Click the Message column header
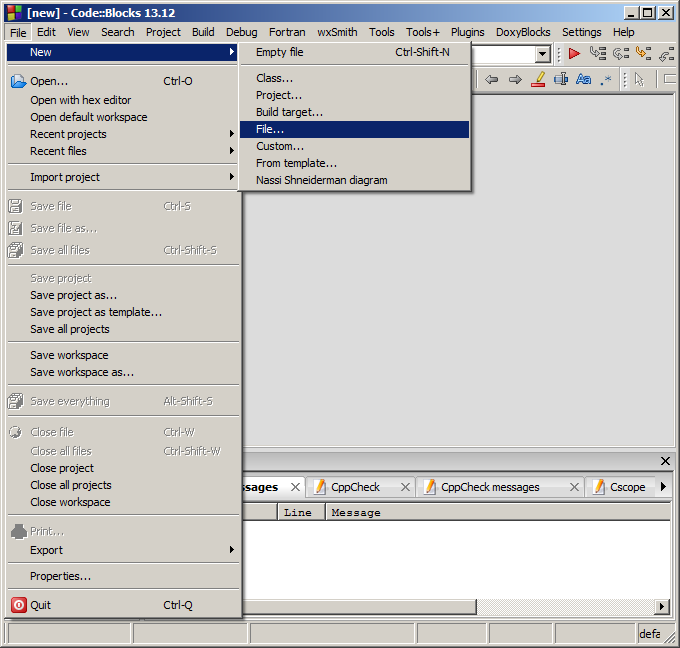680x648 pixels. pos(356,512)
